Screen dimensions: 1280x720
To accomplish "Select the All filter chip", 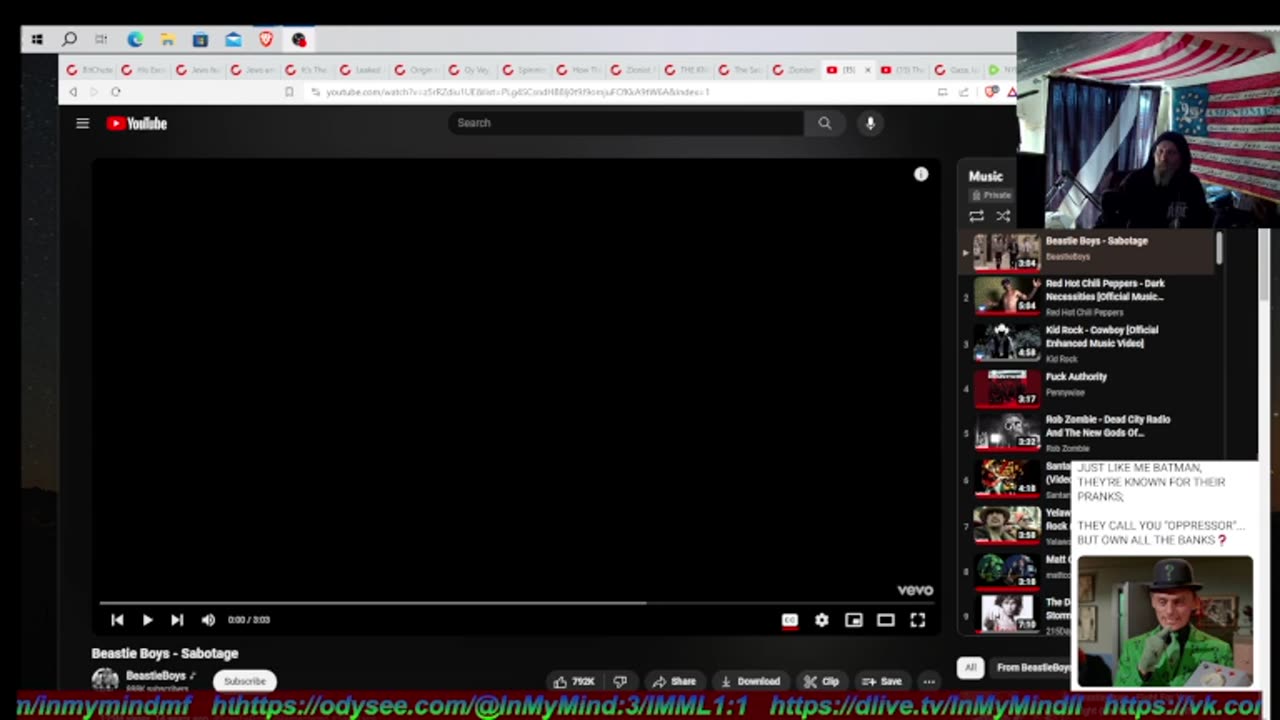I will click(970, 667).
